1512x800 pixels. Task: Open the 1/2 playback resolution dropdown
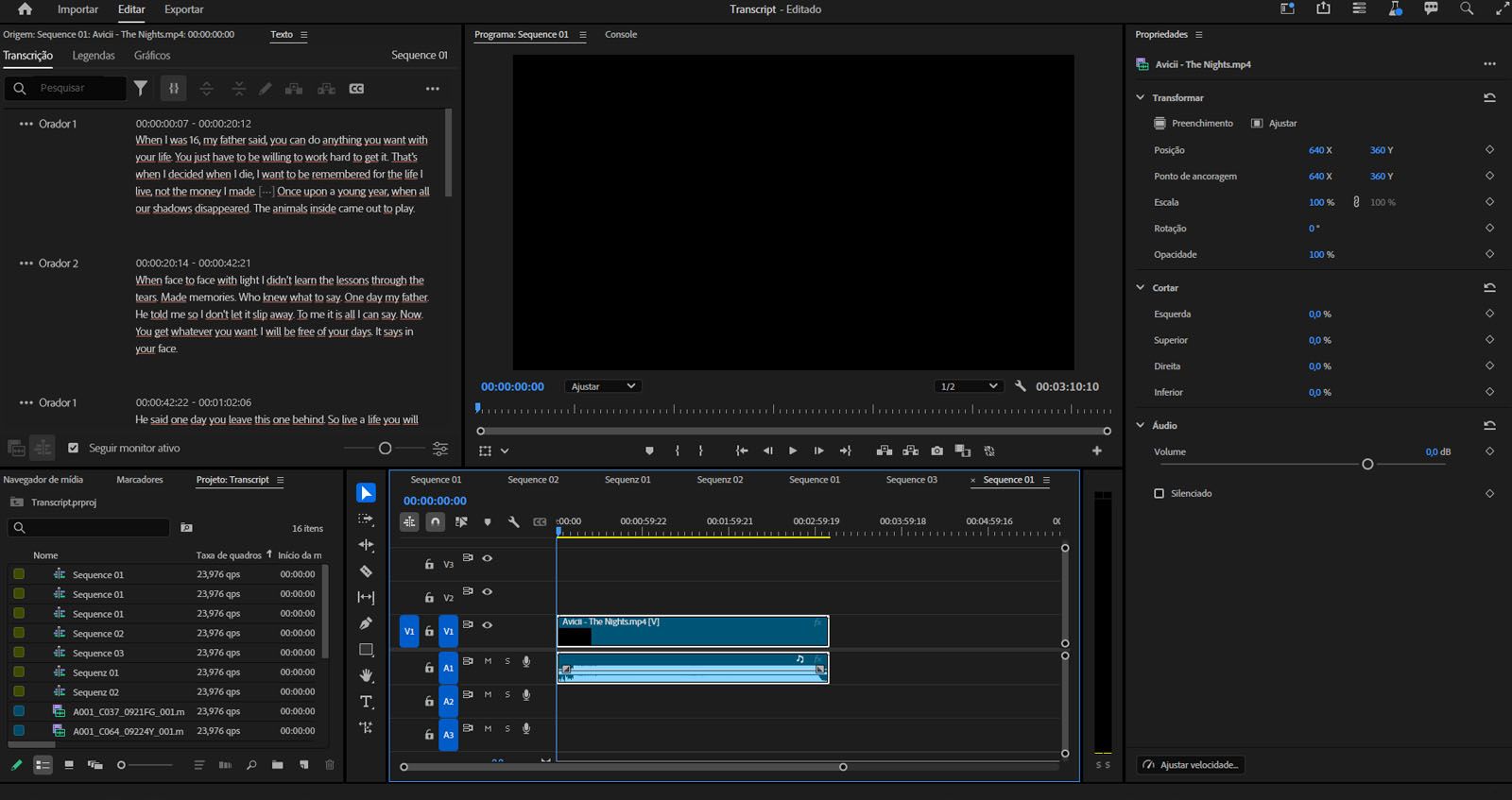click(x=968, y=386)
